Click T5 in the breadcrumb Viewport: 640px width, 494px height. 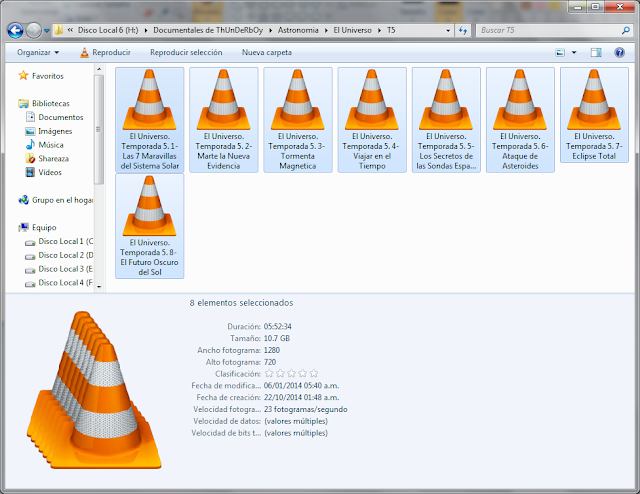pyautogui.click(x=391, y=30)
